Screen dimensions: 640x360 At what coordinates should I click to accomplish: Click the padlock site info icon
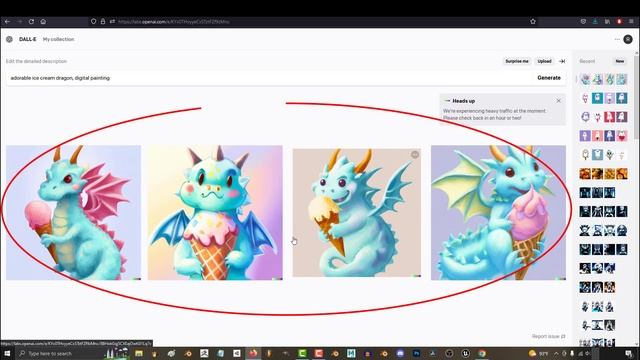click(x=103, y=22)
